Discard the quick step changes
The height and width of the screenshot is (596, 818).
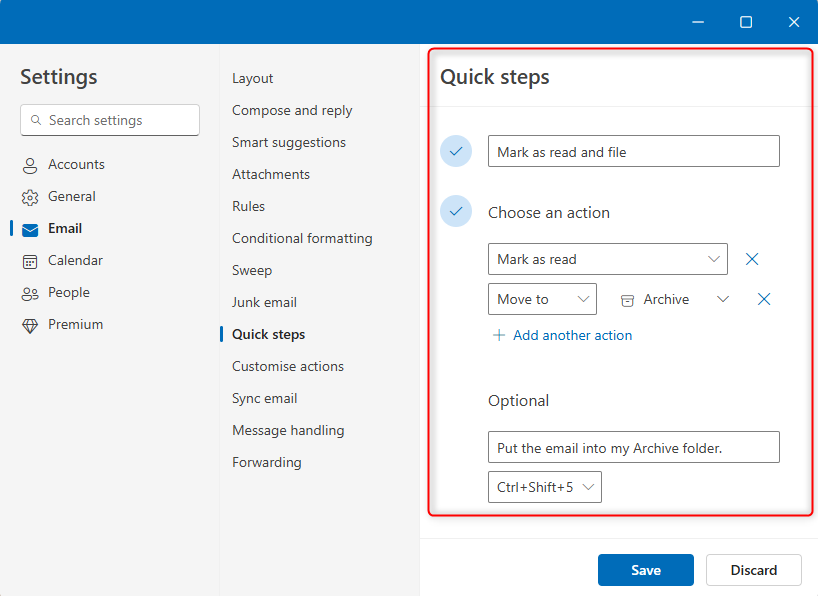(753, 570)
